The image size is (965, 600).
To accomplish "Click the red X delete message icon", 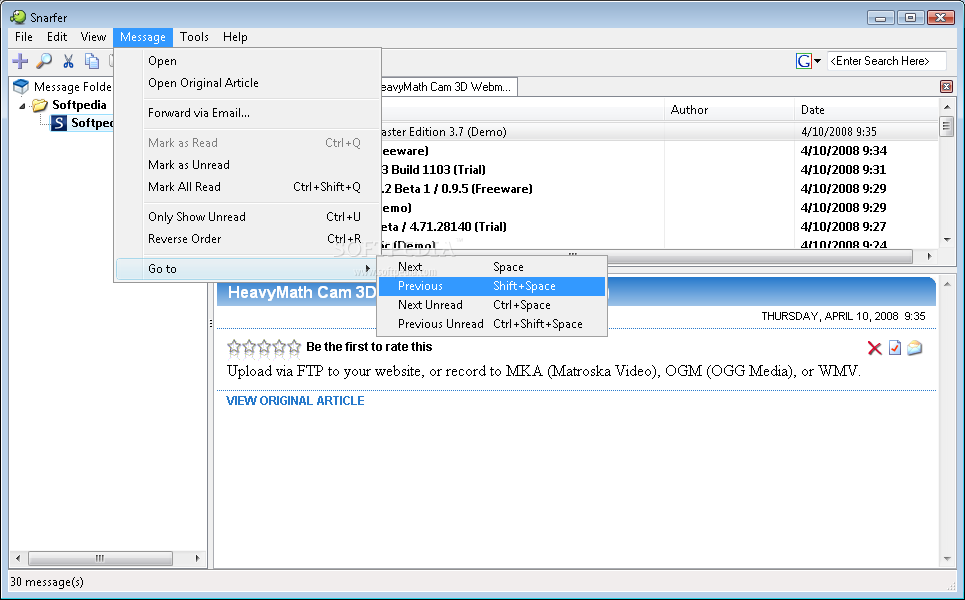I will point(874,348).
